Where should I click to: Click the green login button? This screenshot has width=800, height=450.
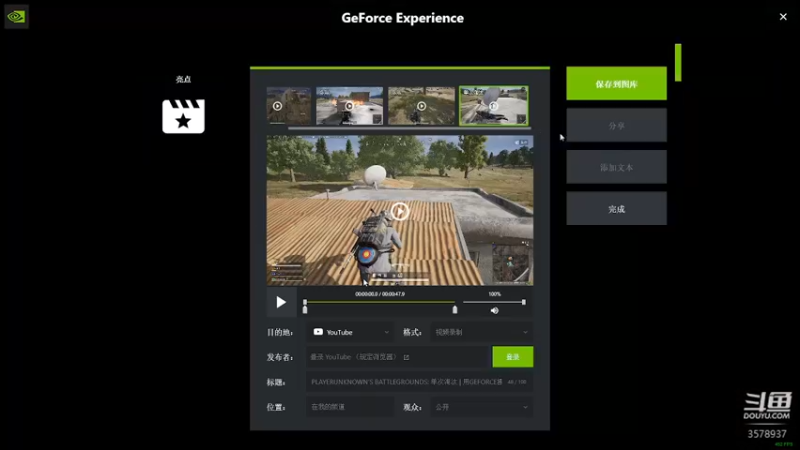[513, 357]
